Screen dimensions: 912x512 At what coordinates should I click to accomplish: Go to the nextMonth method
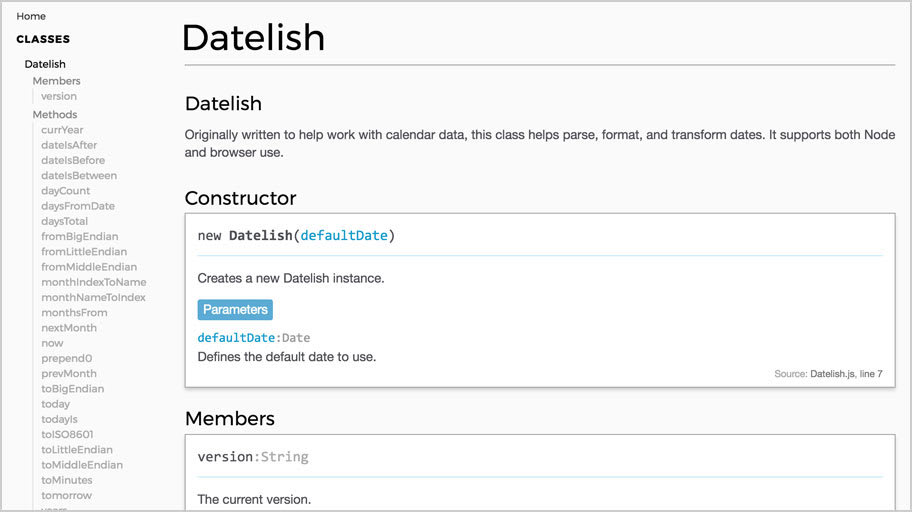point(69,328)
